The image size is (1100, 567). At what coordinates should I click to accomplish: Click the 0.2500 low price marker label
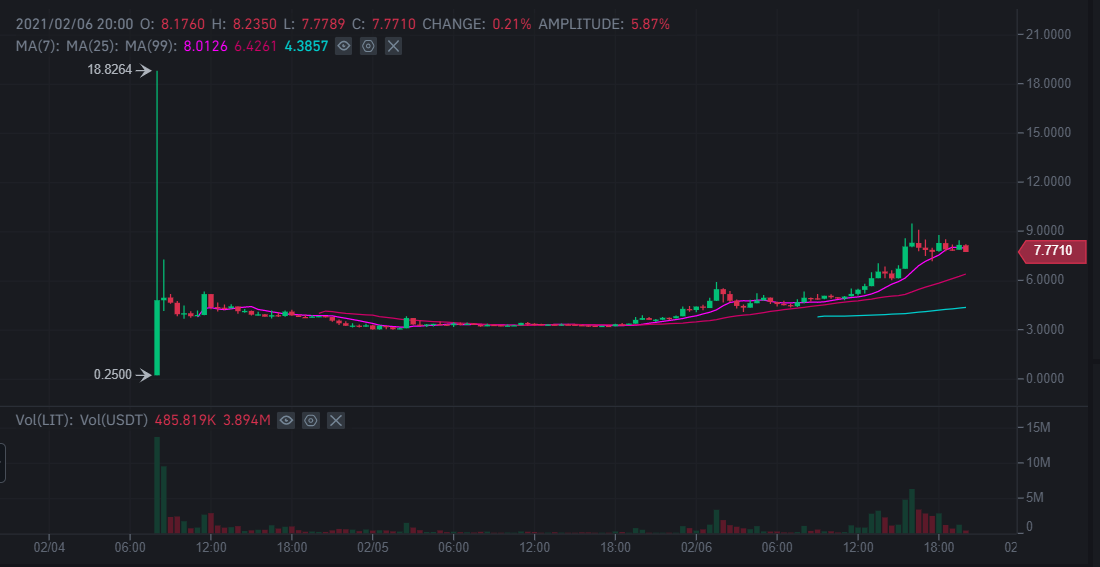point(112,375)
